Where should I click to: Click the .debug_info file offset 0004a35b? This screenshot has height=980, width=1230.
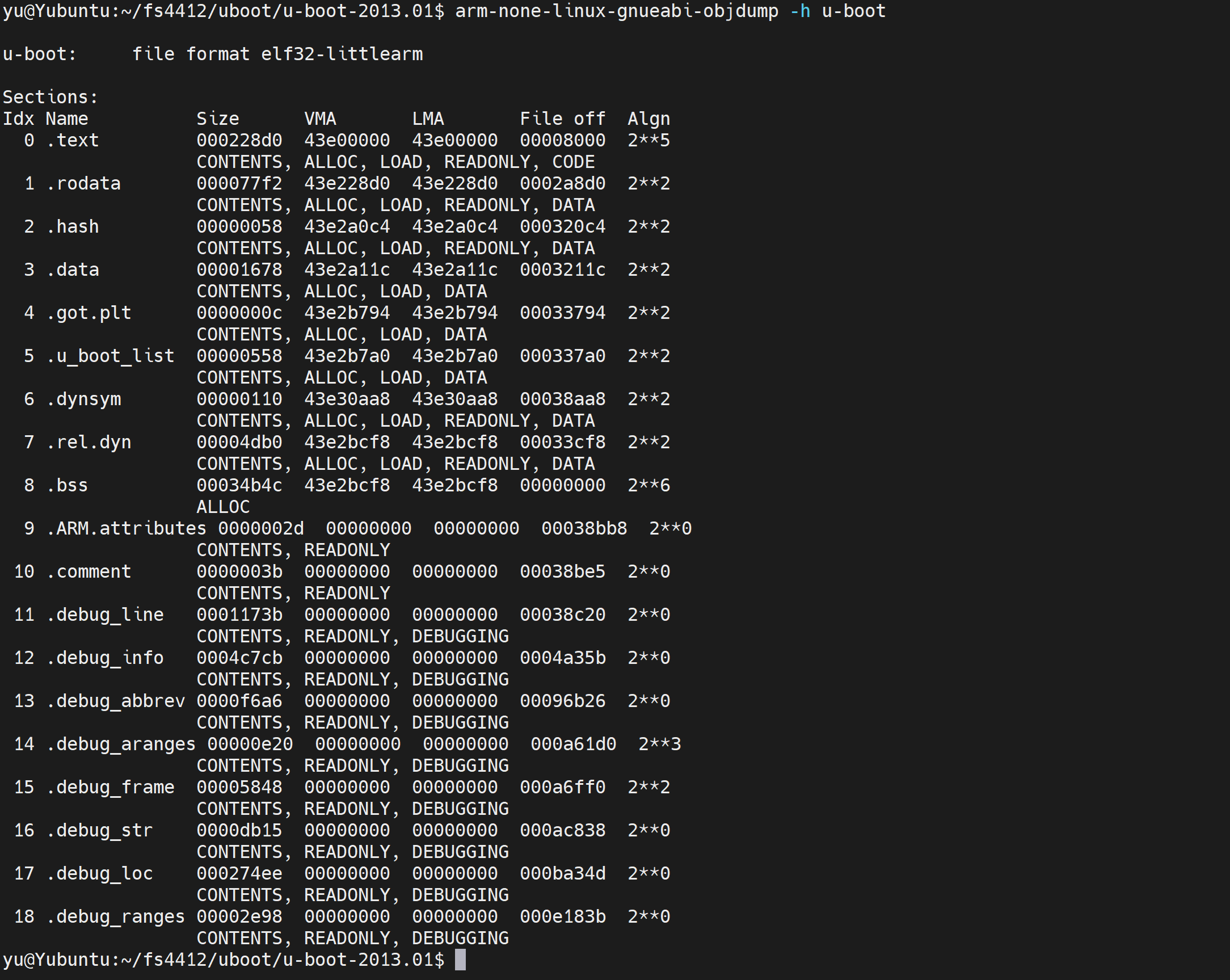tap(562, 658)
